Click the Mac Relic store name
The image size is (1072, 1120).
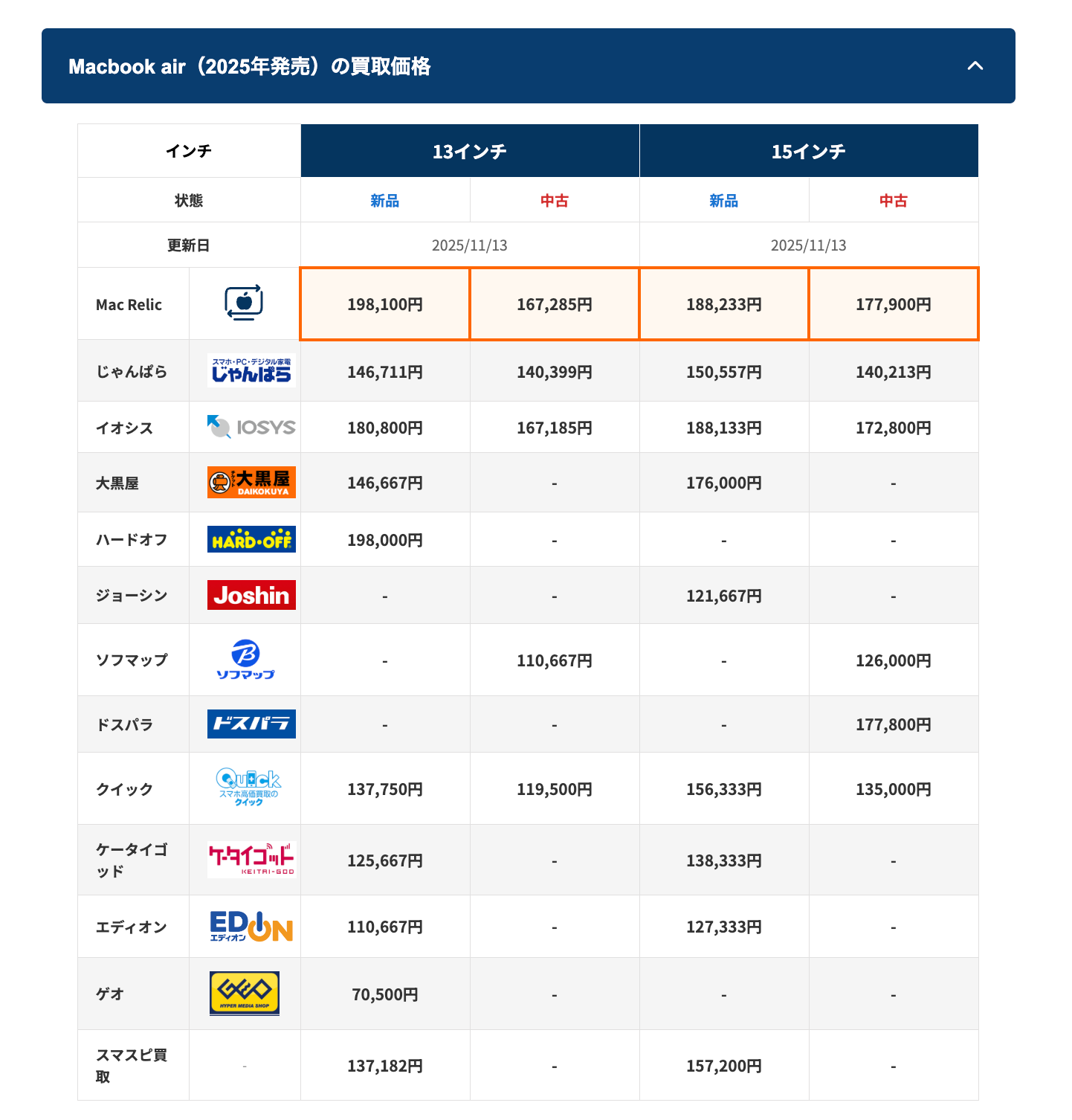coord(129,304)
